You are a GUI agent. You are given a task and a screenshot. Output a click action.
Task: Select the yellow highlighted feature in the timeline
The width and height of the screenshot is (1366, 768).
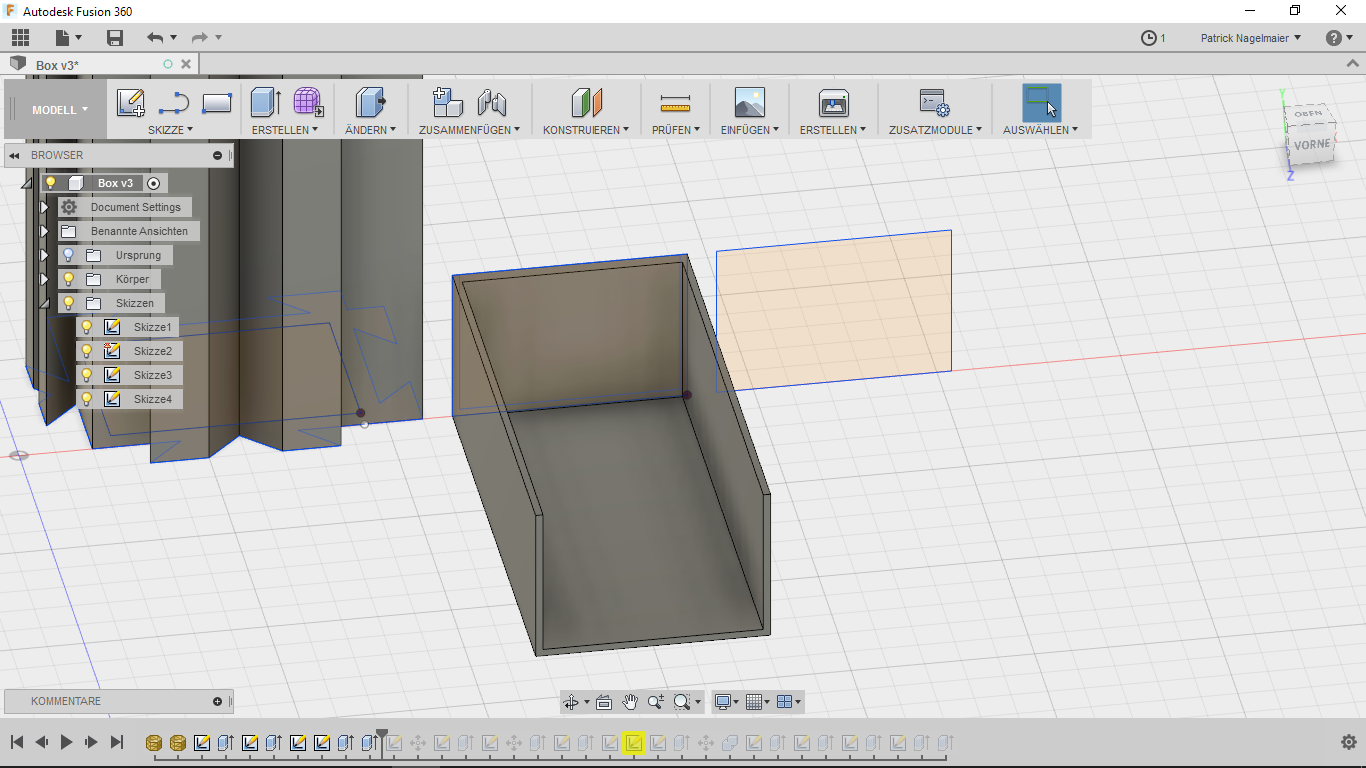(x=636, y=743)
